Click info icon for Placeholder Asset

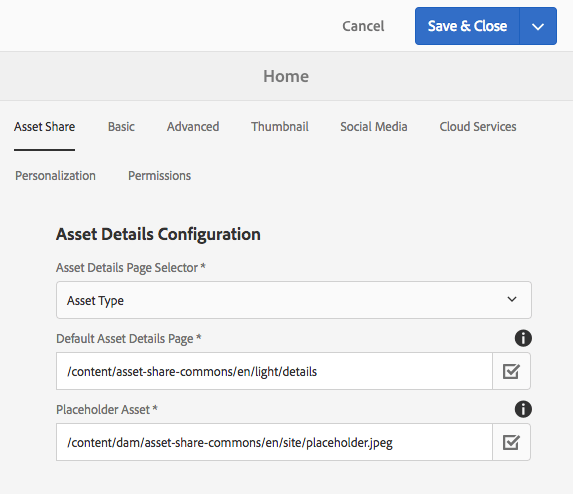523,409
